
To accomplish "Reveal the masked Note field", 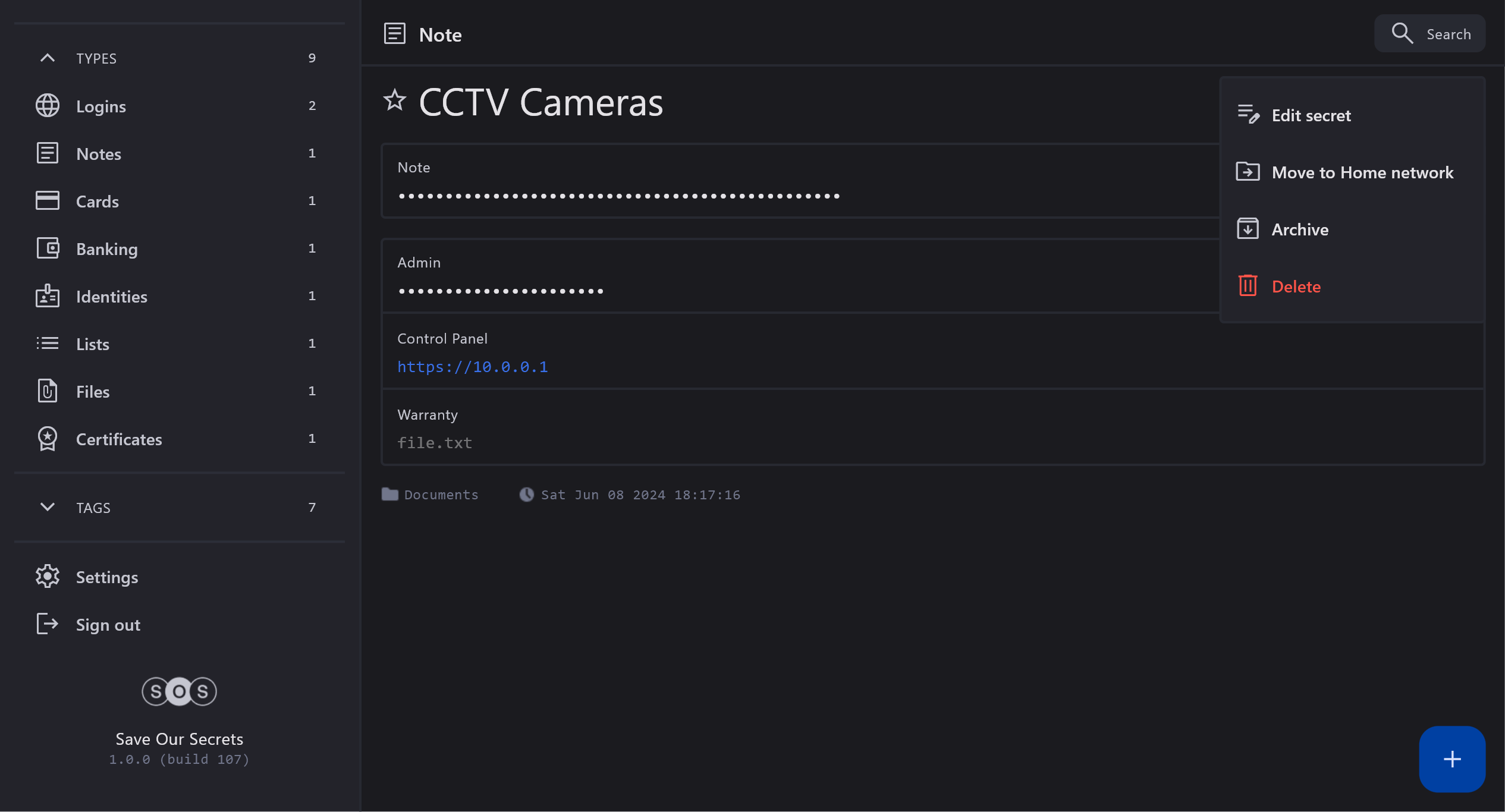I will tap(618, 196).
